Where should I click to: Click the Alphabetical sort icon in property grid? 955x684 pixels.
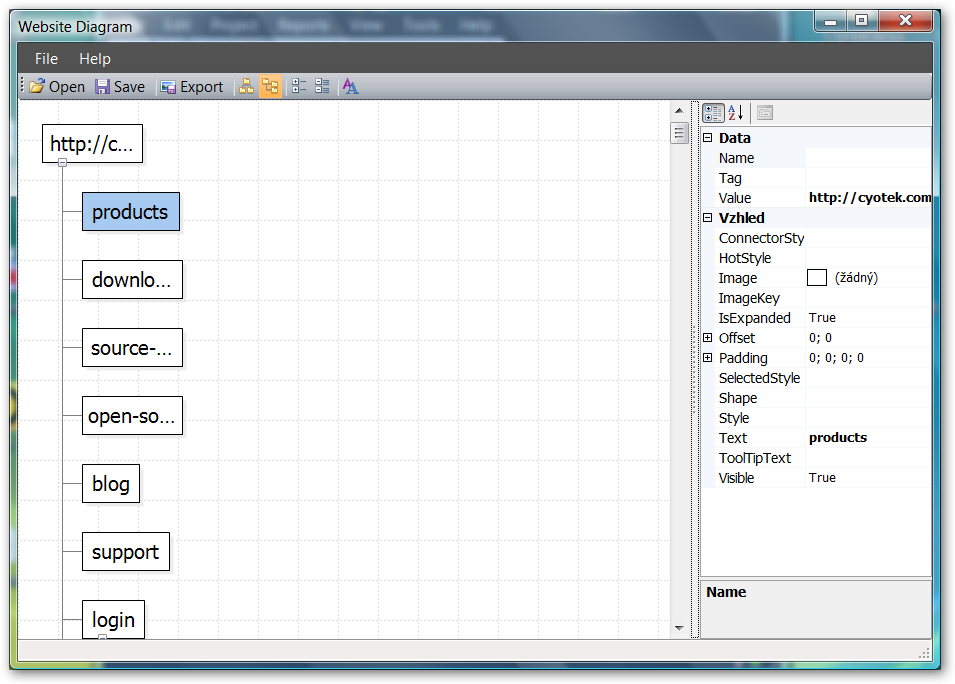pyautogui.click(x=736, y=113)
